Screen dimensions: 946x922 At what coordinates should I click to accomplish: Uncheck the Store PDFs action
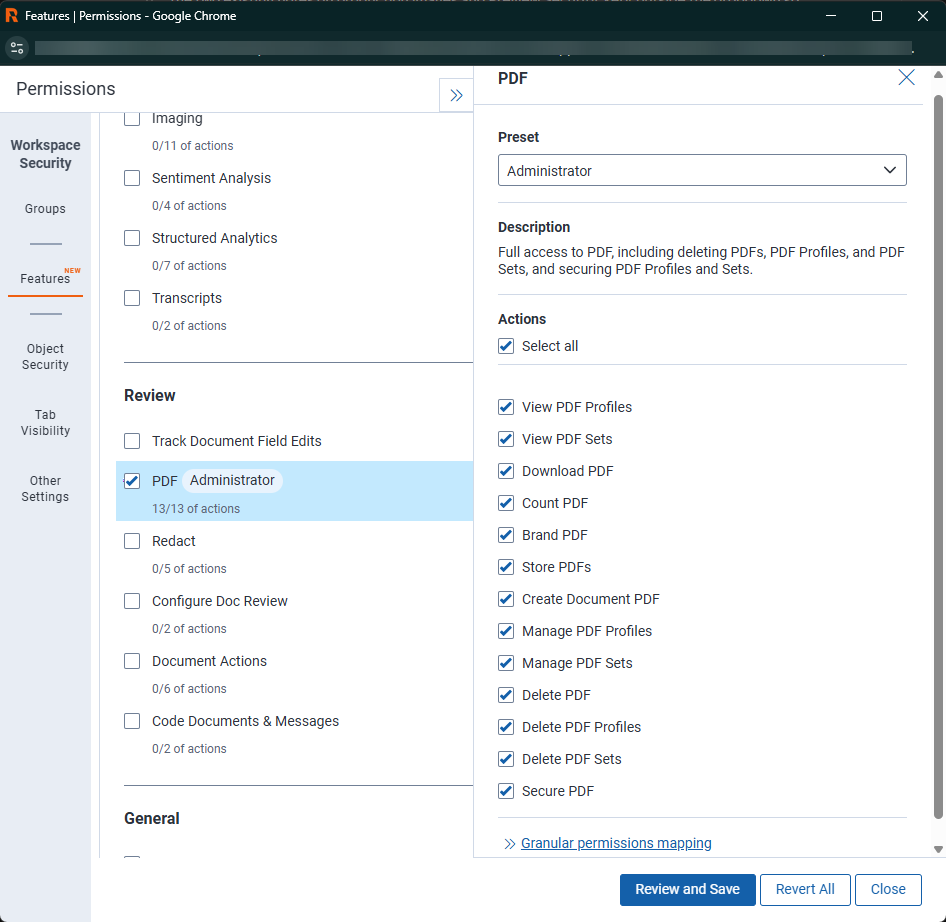click(x=506, y=567)
